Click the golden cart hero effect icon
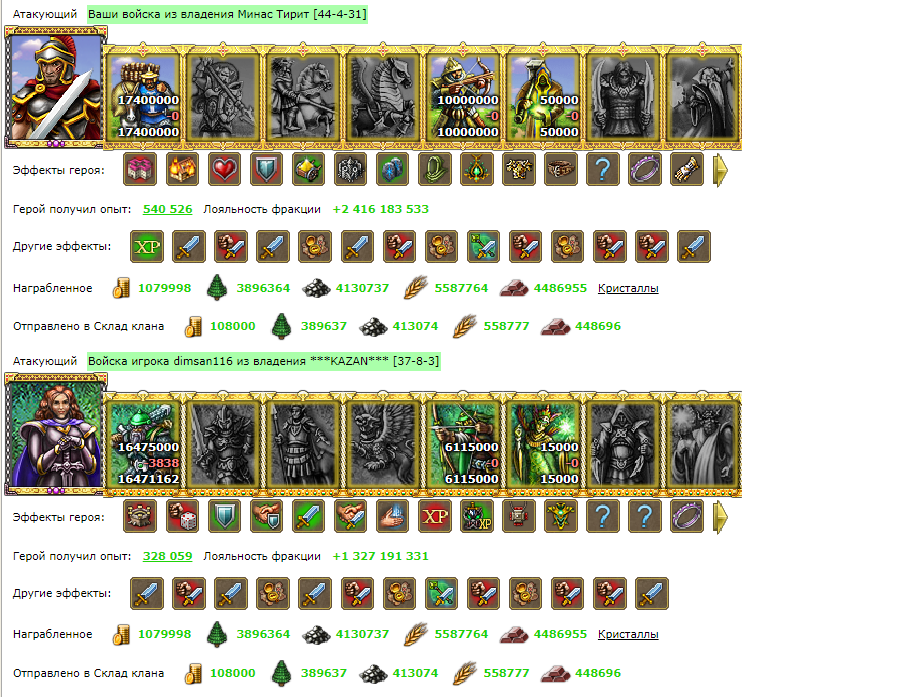897x697 pixels. 309,169
